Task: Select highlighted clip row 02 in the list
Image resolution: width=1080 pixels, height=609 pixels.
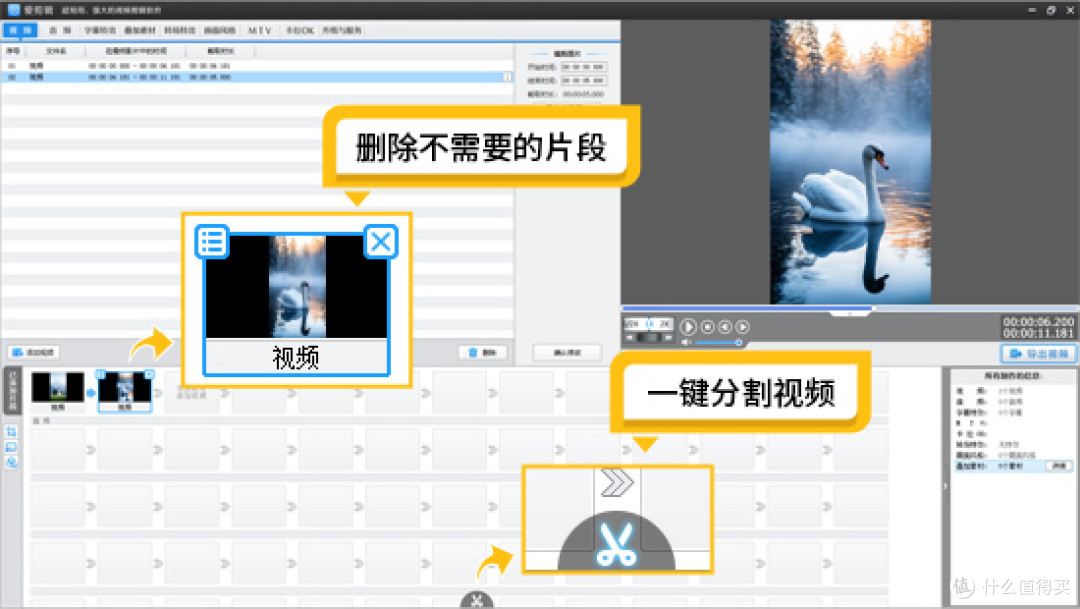Action: pos(256,77)
